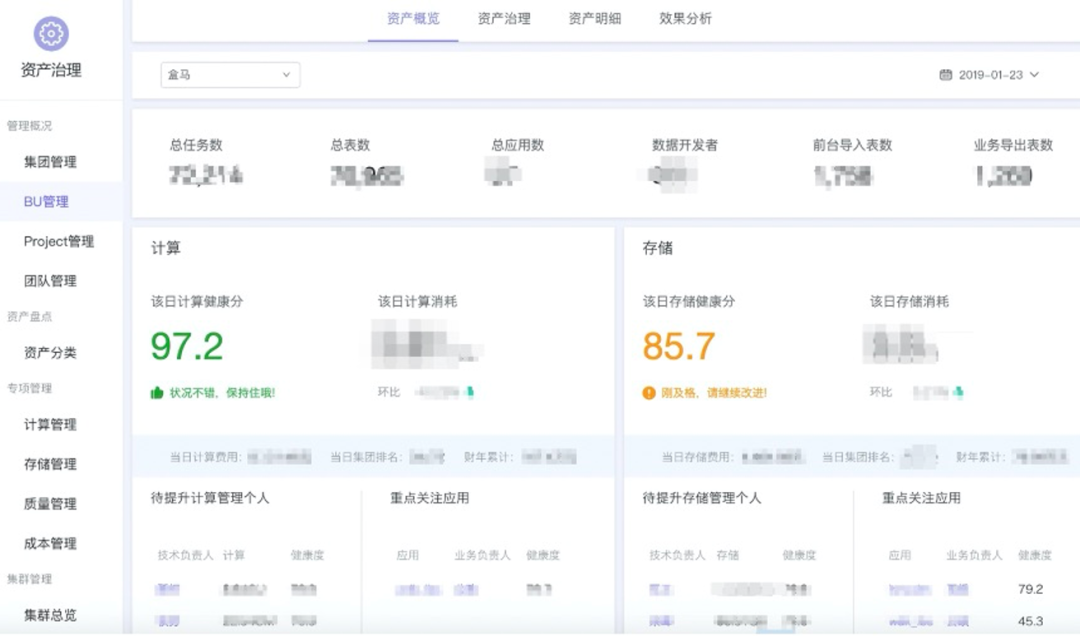The image size is (1080, 636).
Task: Click the 业务导出表数 statistic label
Action: point(1013,145)
